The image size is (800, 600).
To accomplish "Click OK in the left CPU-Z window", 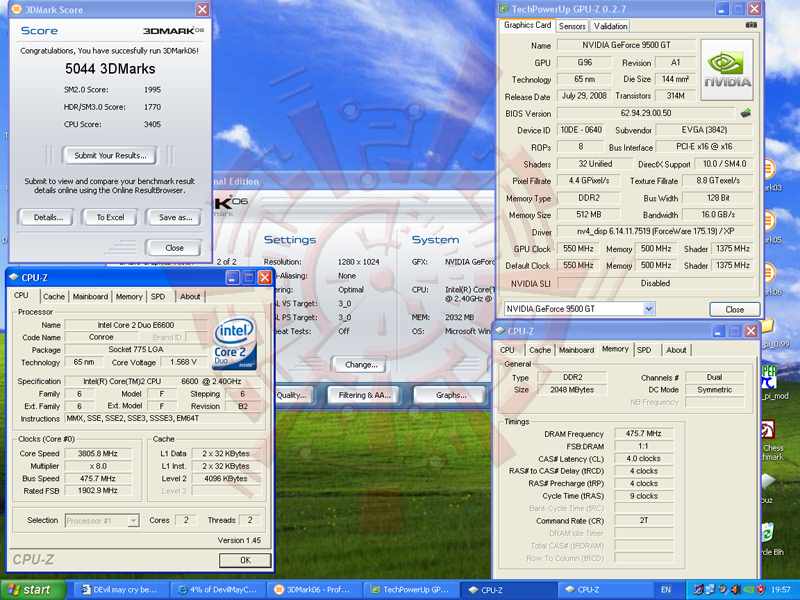I will (245, 560).
